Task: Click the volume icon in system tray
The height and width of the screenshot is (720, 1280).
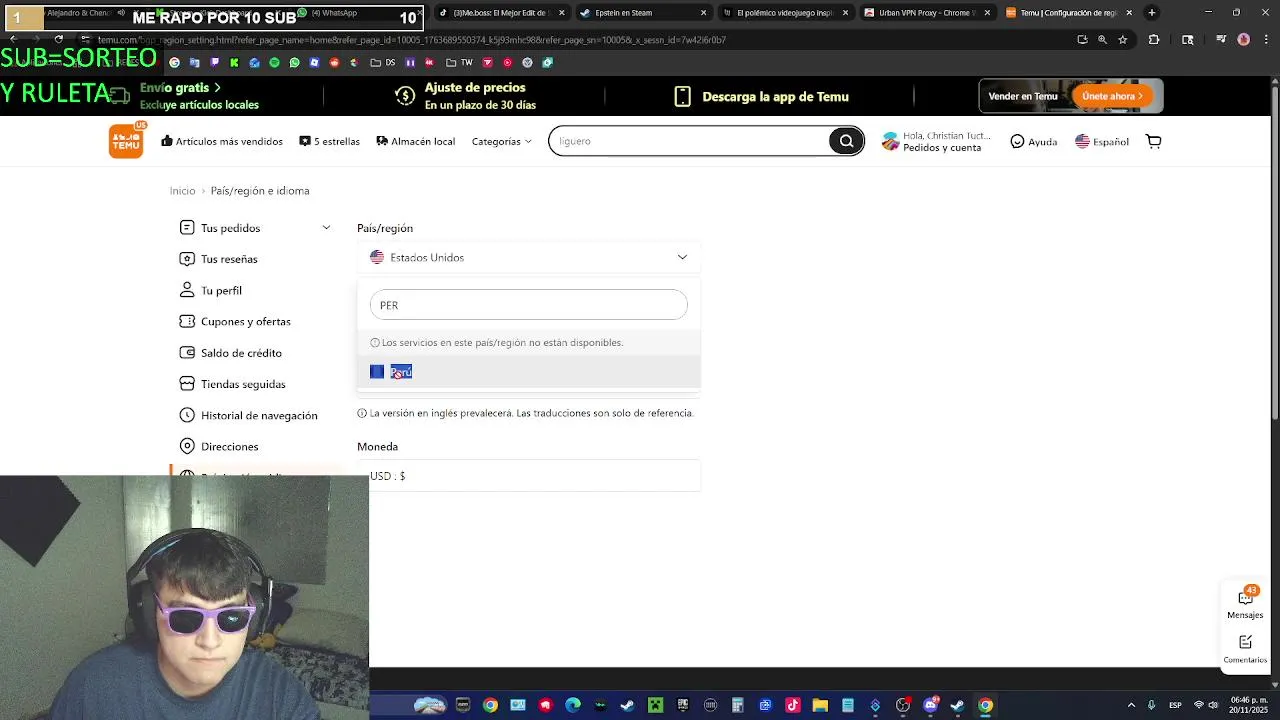Action: tap(1213, 705)
